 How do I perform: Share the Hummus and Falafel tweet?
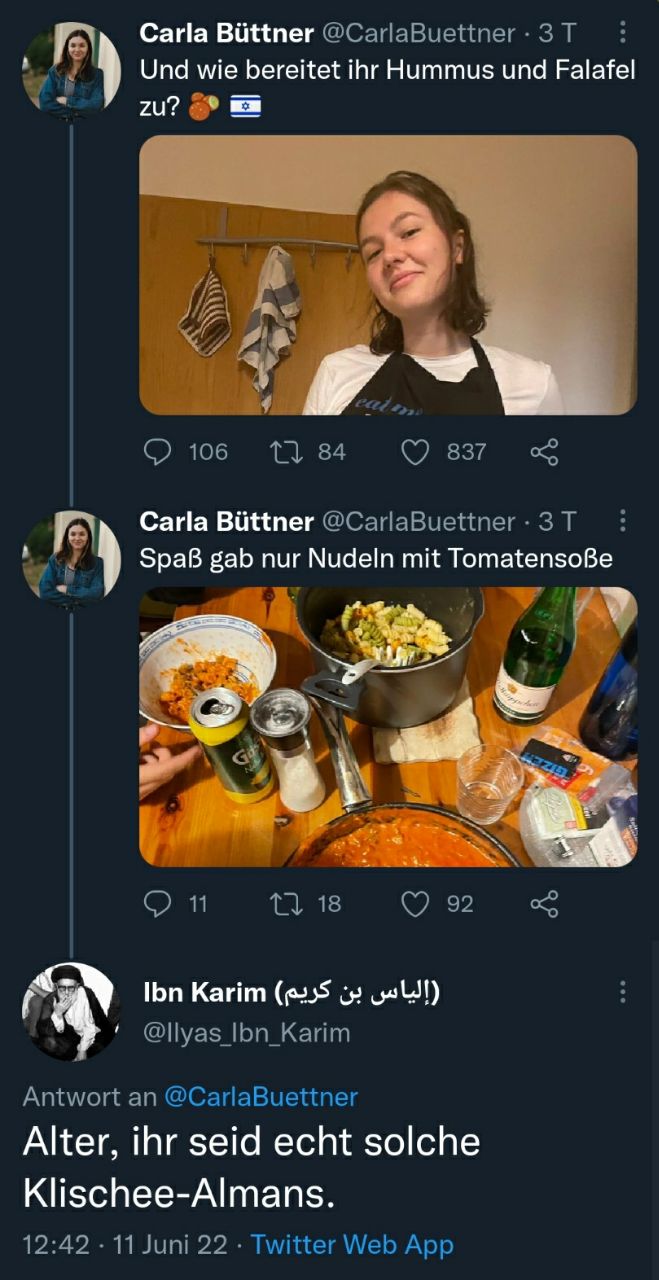point(544,452)
